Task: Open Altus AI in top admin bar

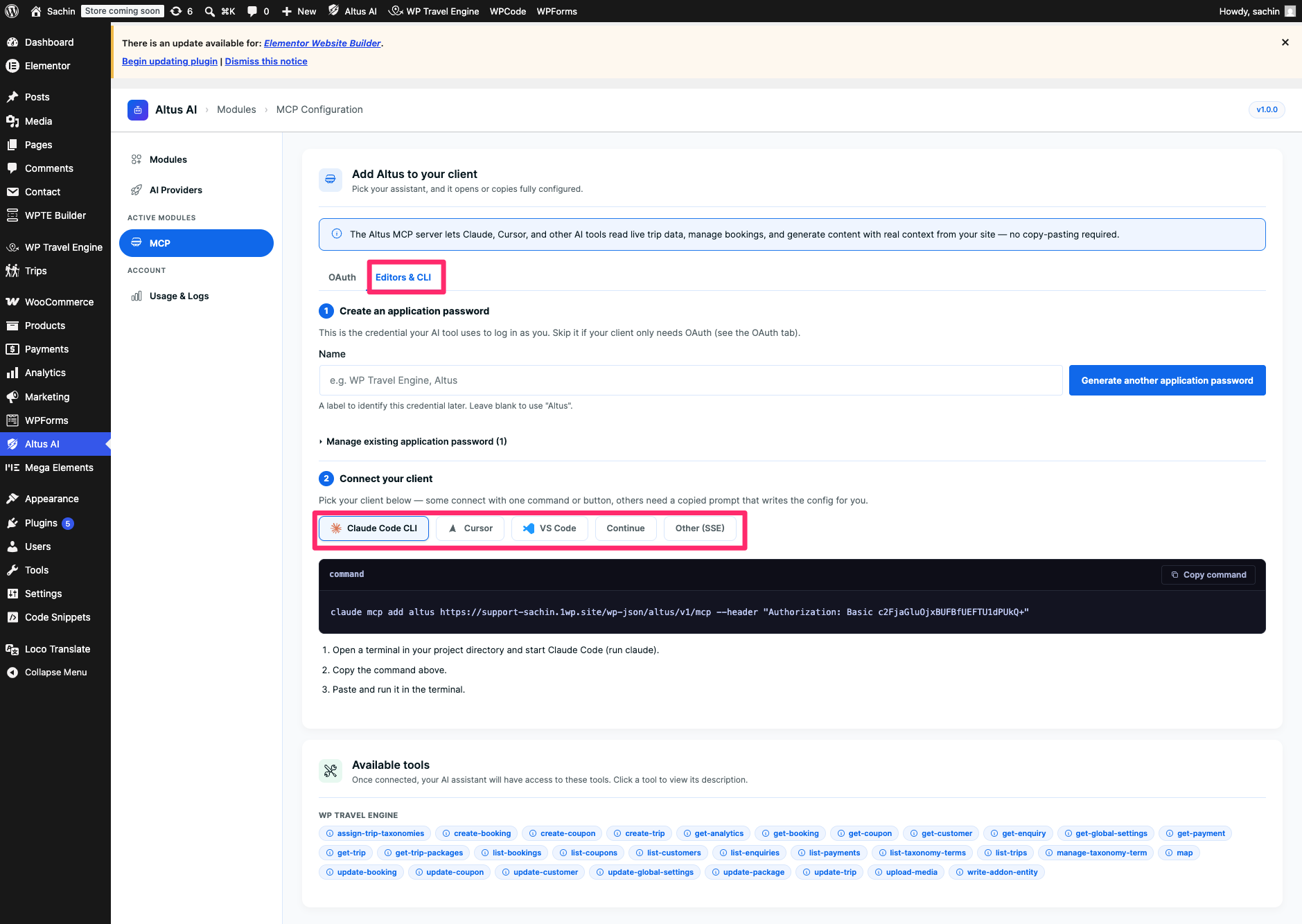Action: click(353, 11)
